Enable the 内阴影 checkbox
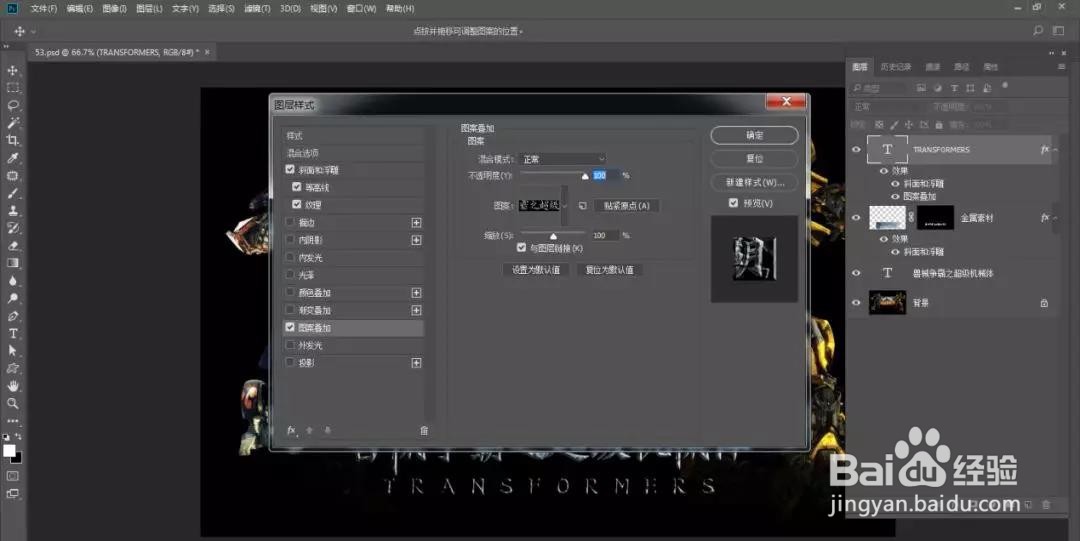1080x541 pixels. pyautogui.click(x=290, y=240)
